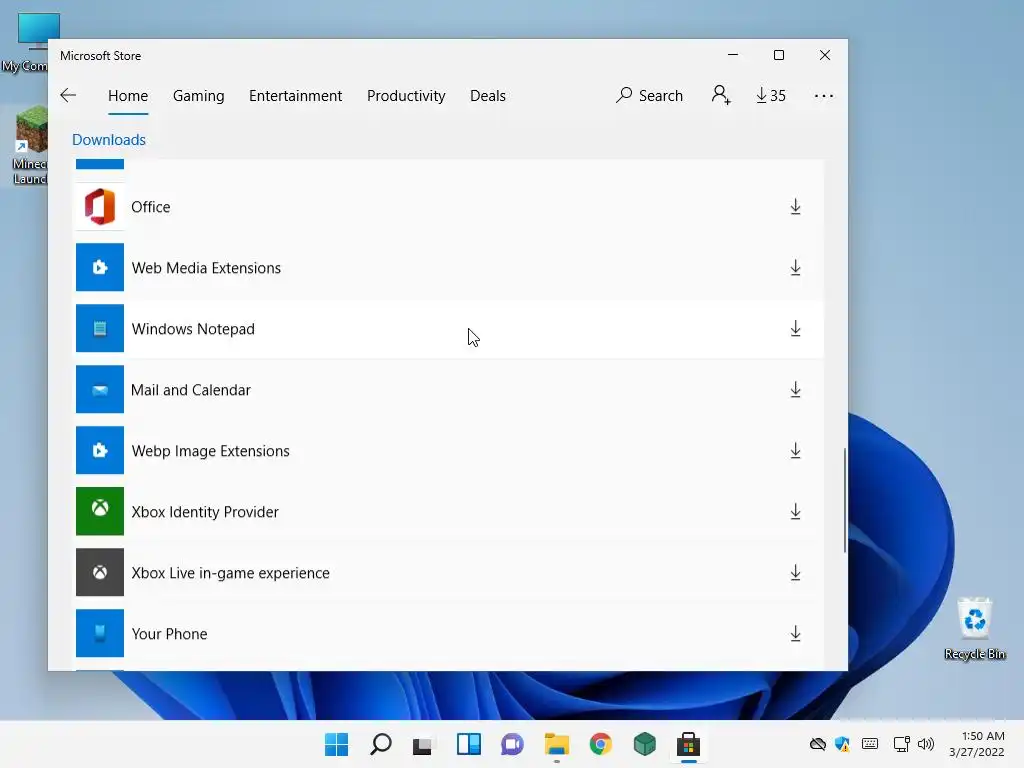Viewport: 1024px width, 768px height.
Task: Select the Mail and Calendar entry text
Action: coord(191,390)
